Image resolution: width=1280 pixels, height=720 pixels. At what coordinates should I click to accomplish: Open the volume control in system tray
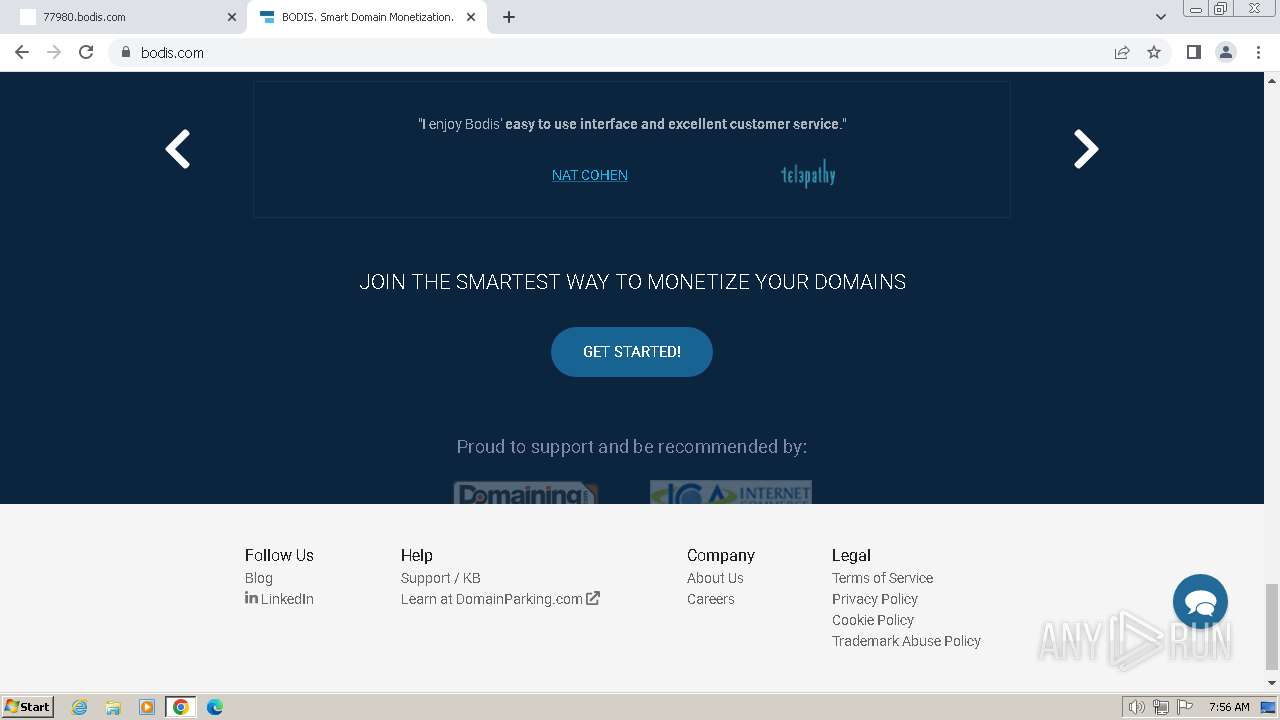1136,707
